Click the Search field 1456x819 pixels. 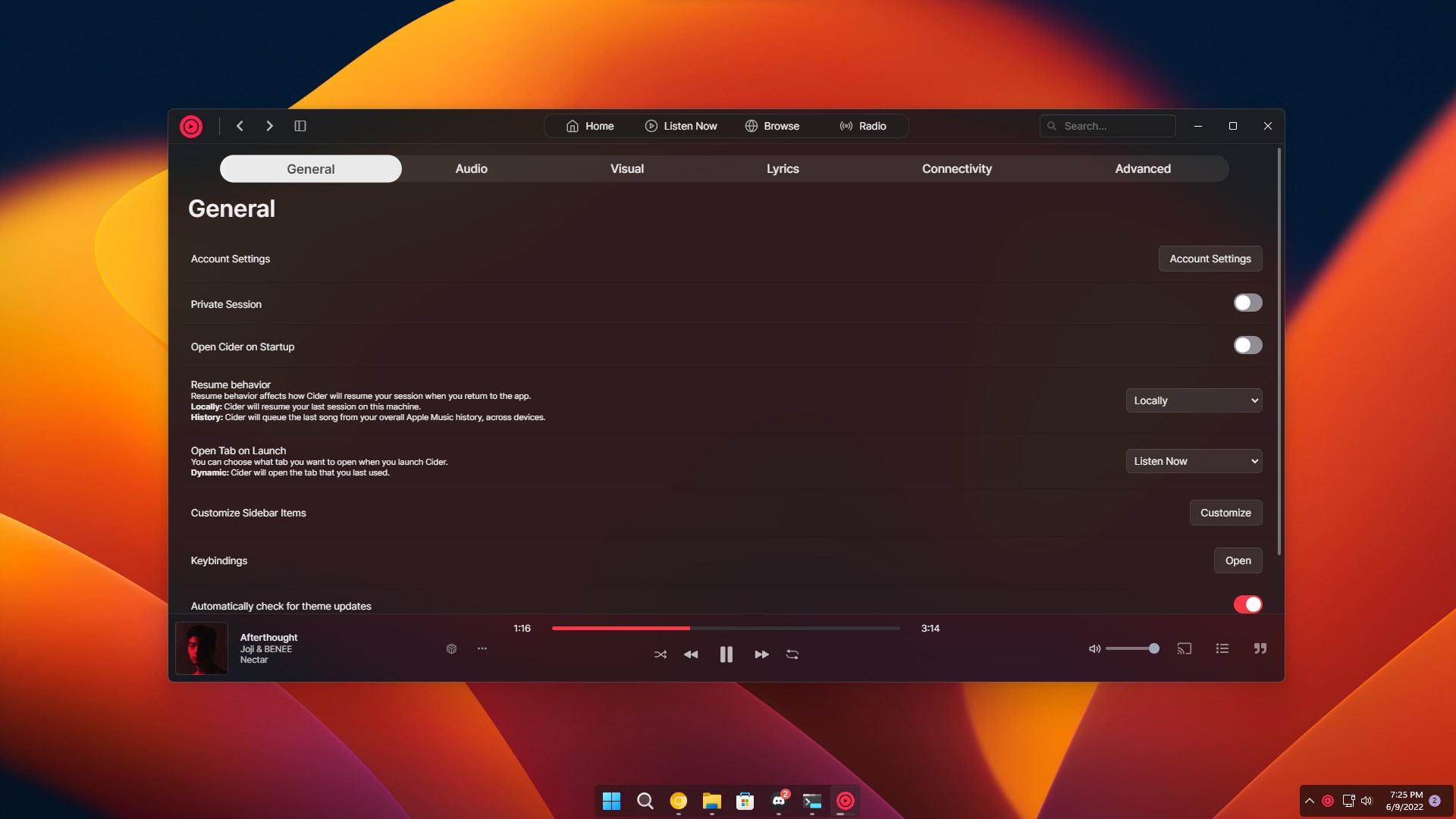tap(1108, 126)
